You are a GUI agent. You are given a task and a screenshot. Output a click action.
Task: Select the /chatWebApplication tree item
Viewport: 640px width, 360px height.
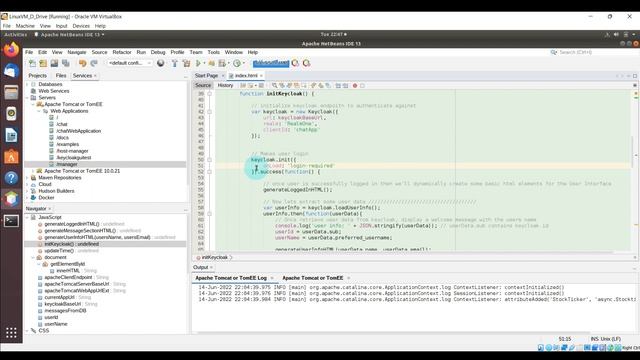78,131
